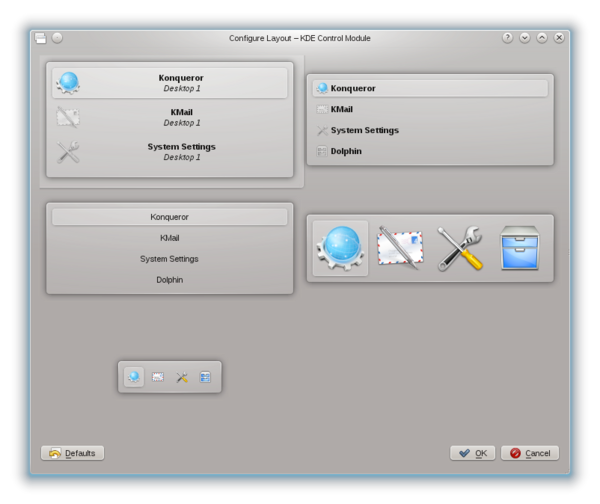
Task: Select the small Dolphin icon in mini switcher
Action: point(205,377)
